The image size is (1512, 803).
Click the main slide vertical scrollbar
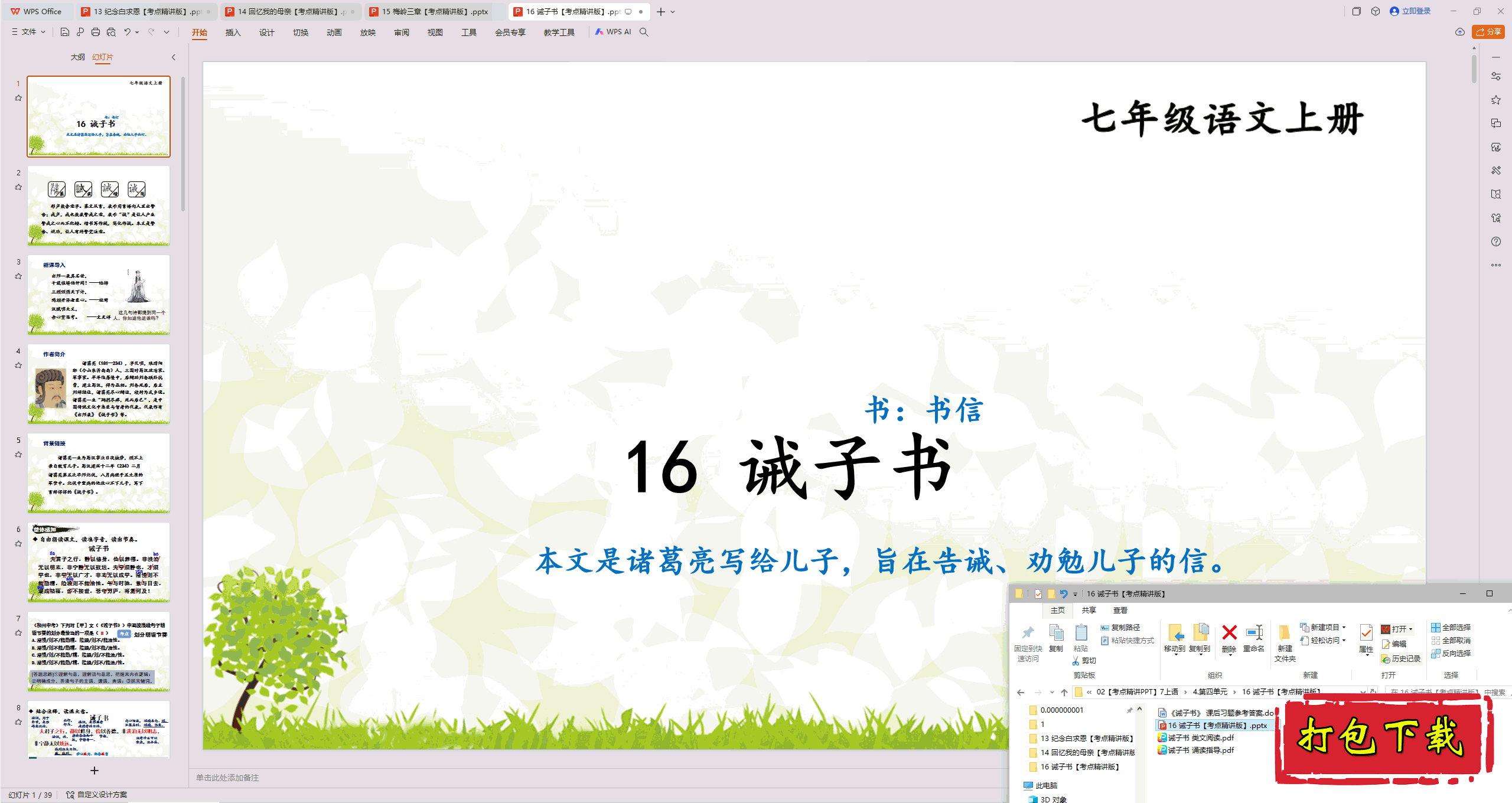tap(1474, 68)
